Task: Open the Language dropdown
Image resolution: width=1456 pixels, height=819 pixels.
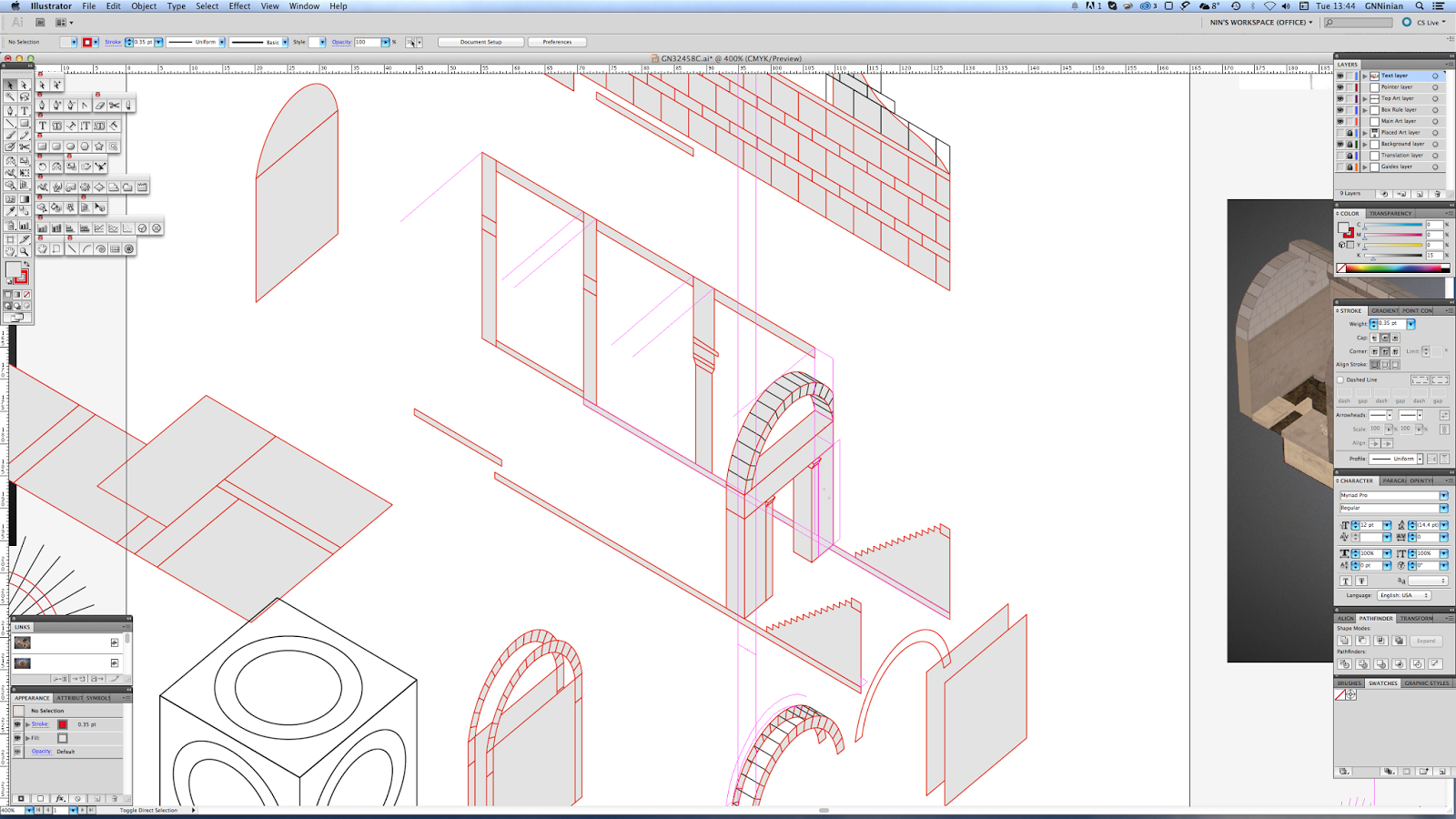Action: click(x=1403, y=595)
